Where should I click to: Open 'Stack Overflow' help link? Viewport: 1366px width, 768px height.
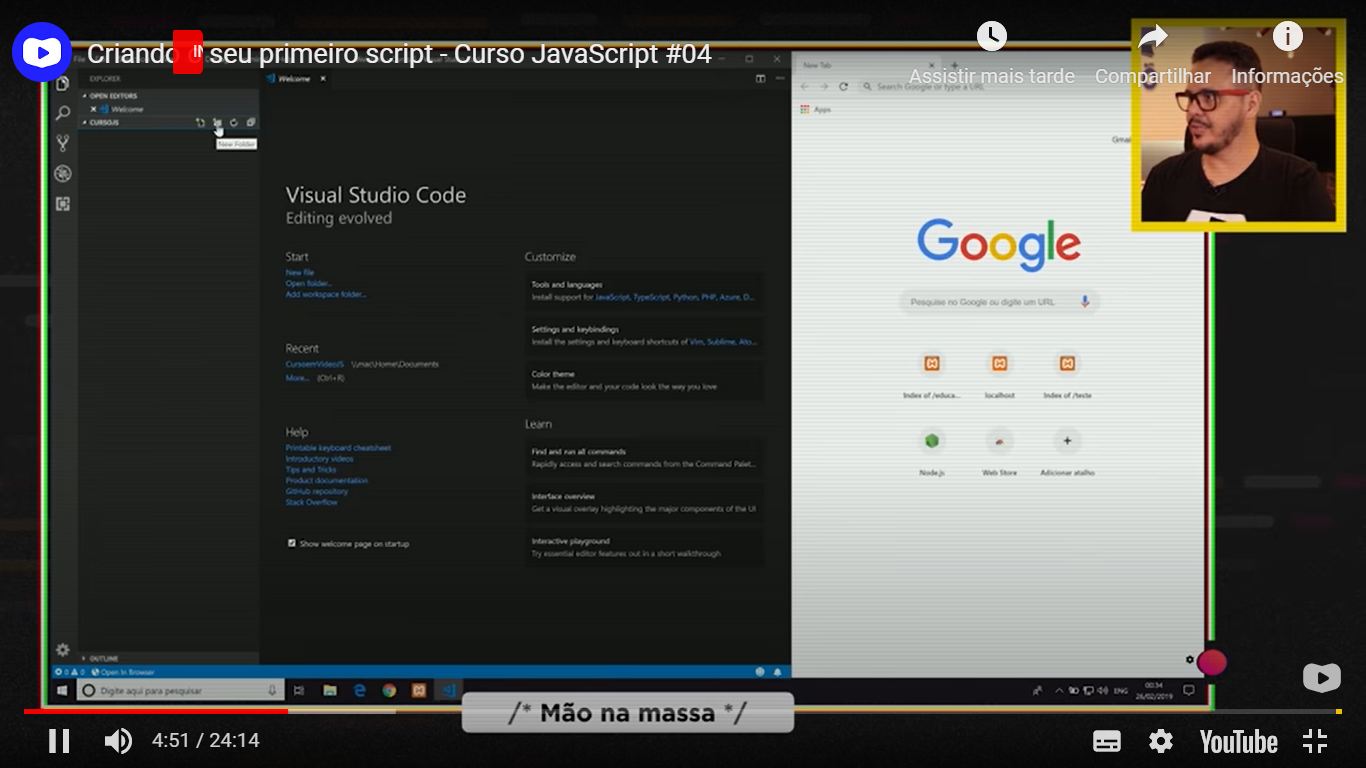tap(312, 503)
